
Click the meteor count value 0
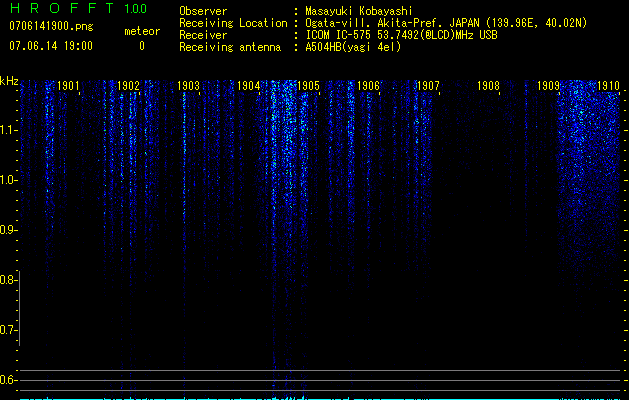tap(142, 46)
